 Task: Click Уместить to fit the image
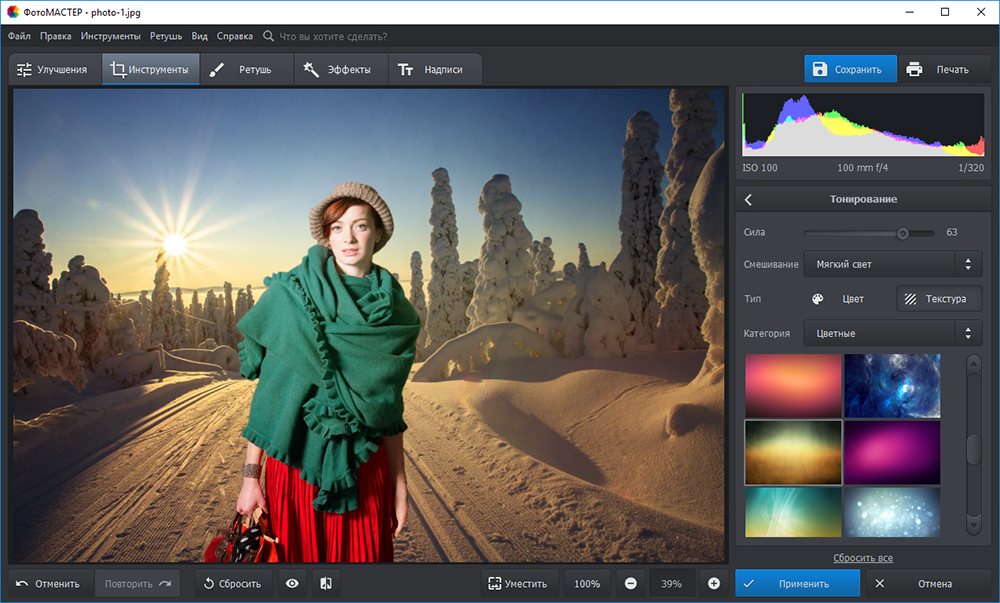[x=517, y=583]
